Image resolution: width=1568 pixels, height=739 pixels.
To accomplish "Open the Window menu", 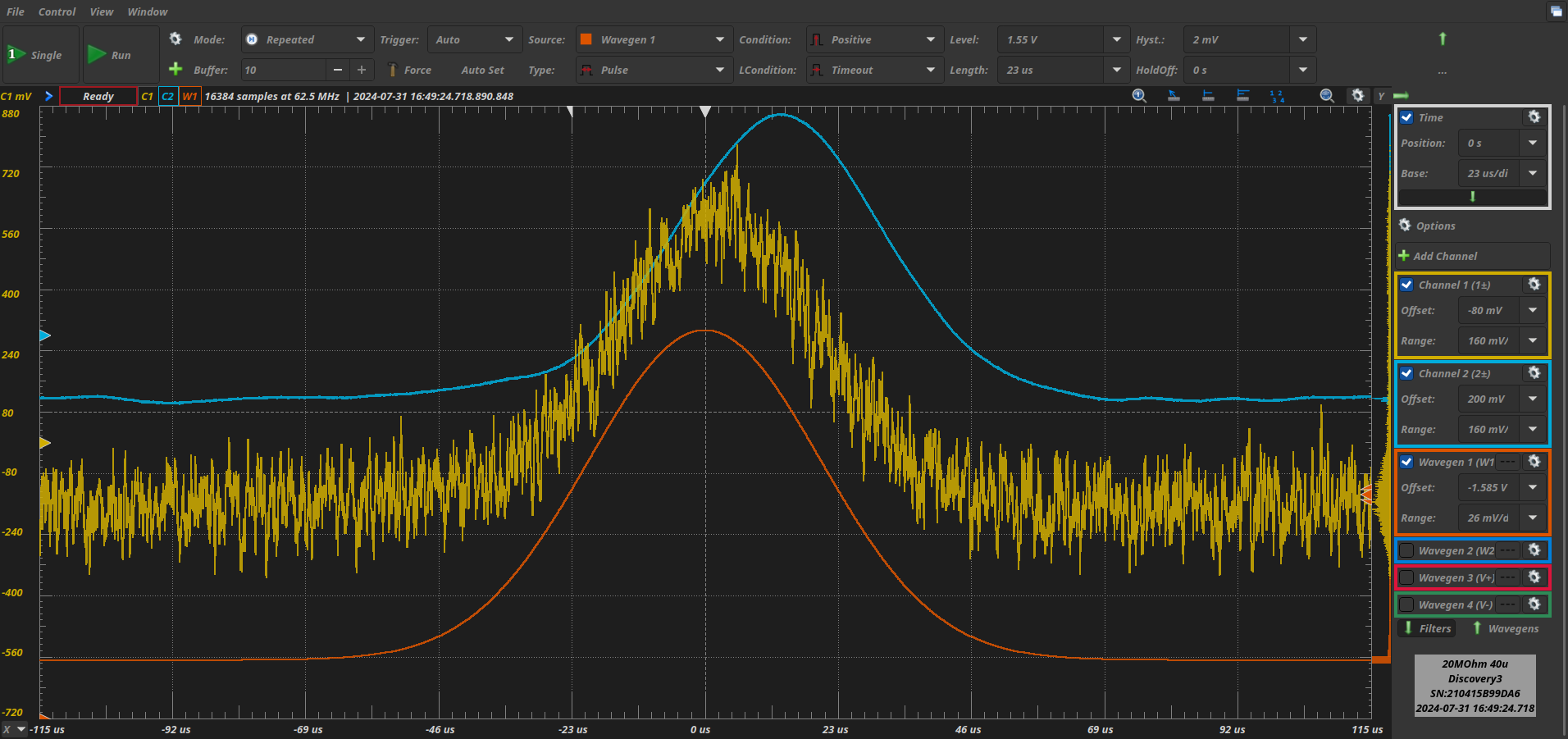I will (148, 11).
